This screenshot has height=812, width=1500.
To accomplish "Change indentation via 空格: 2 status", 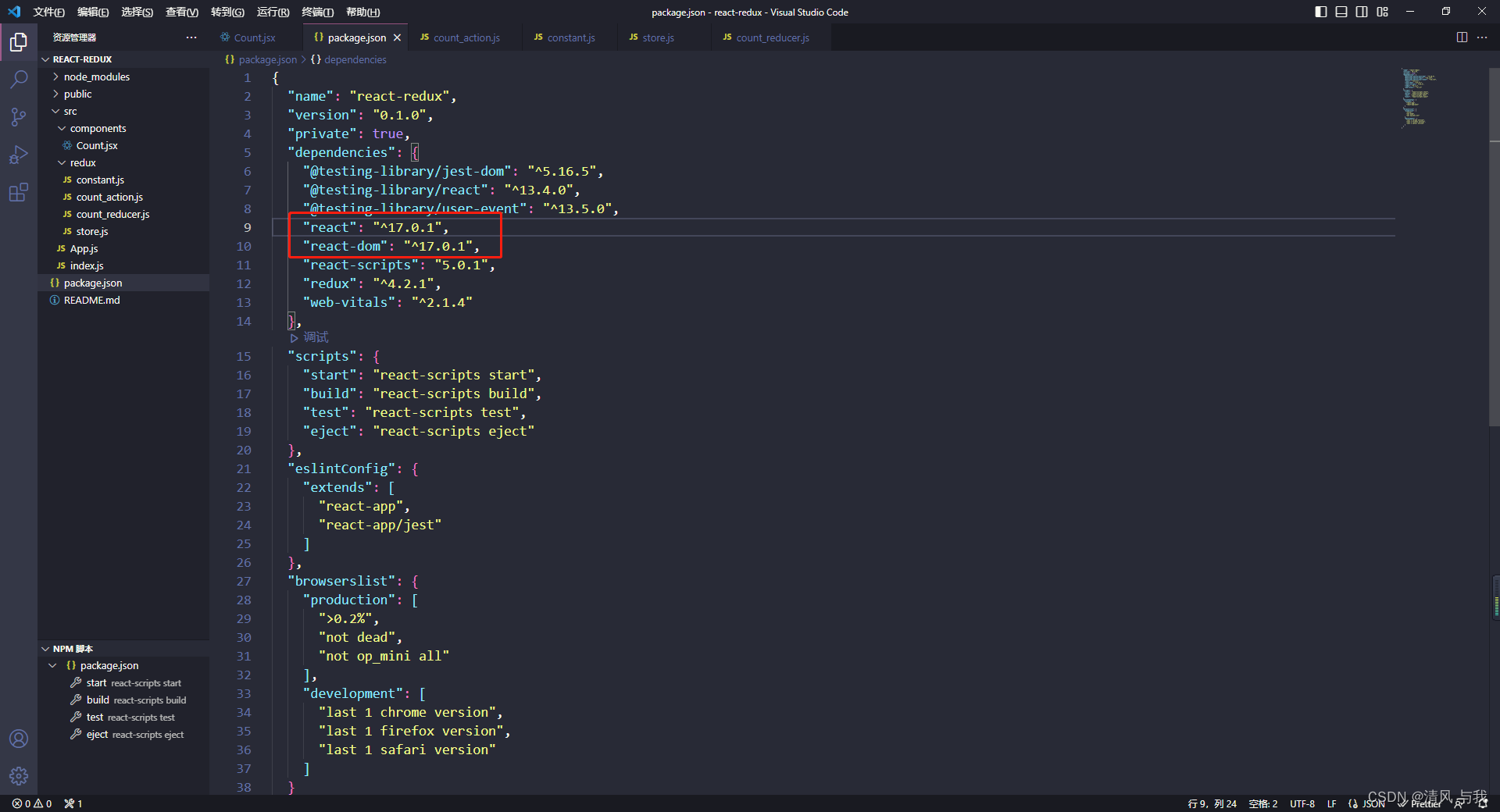I will coord(1263,803).
